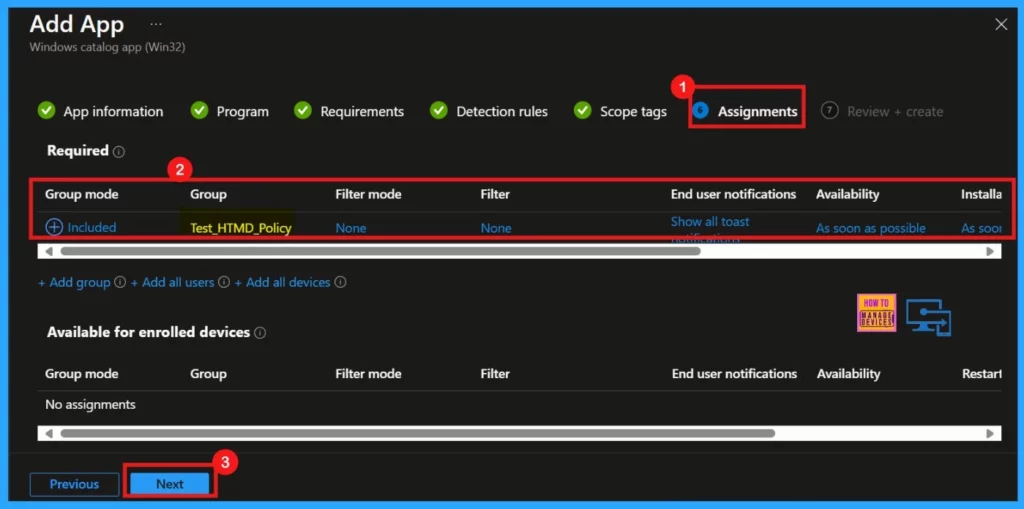The width and height of the screenshot is (1024, 509).
Task: Close the Add App pane
Action: click(1000, 25)
